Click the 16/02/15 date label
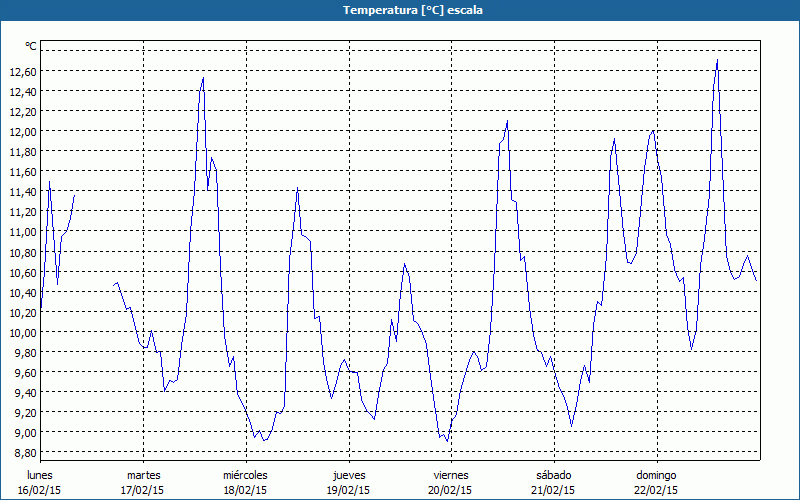This screenshot has width=800, height=500. point(40,490)
